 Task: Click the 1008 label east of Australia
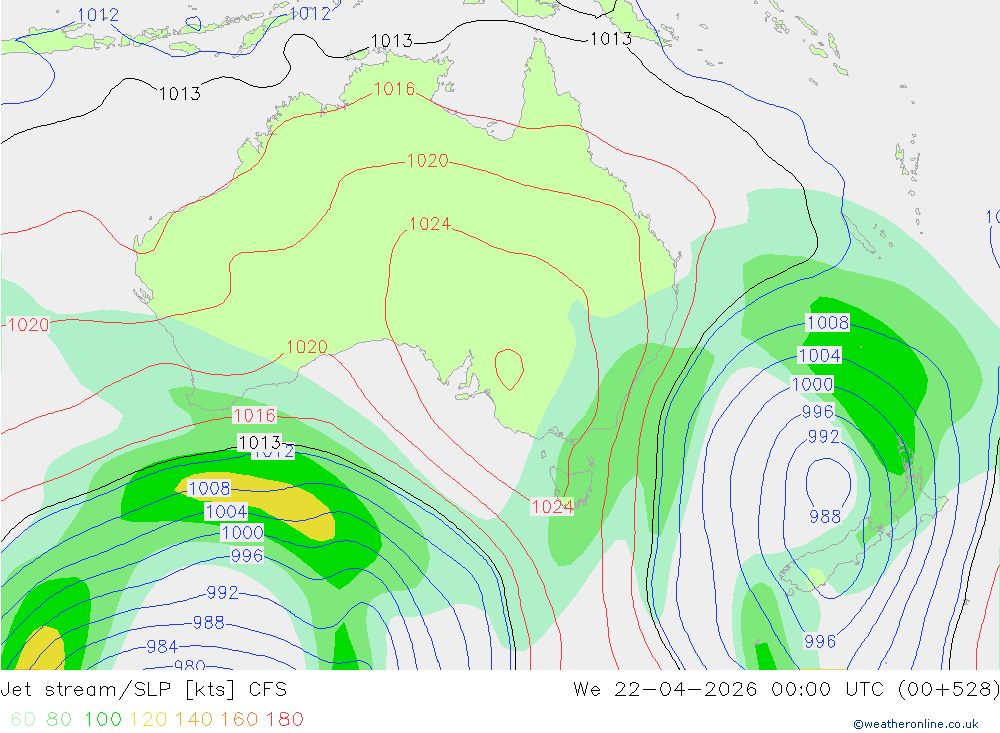(x=828, y=323)
